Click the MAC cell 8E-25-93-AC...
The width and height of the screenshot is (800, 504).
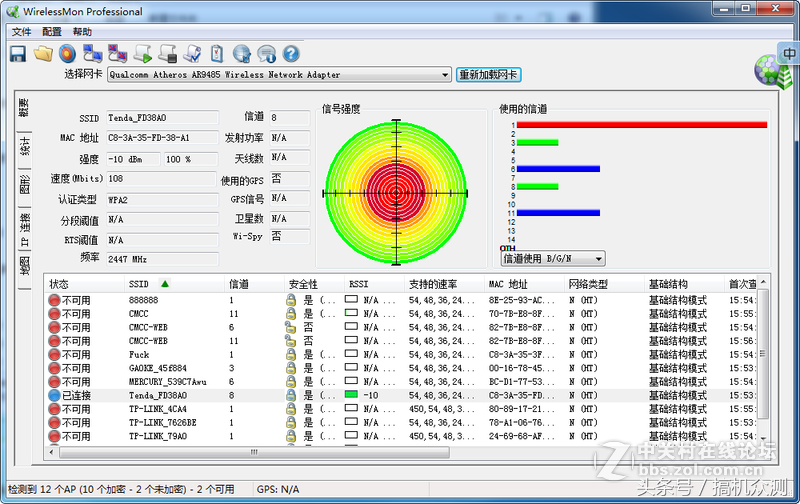click(x=522, y=300)
